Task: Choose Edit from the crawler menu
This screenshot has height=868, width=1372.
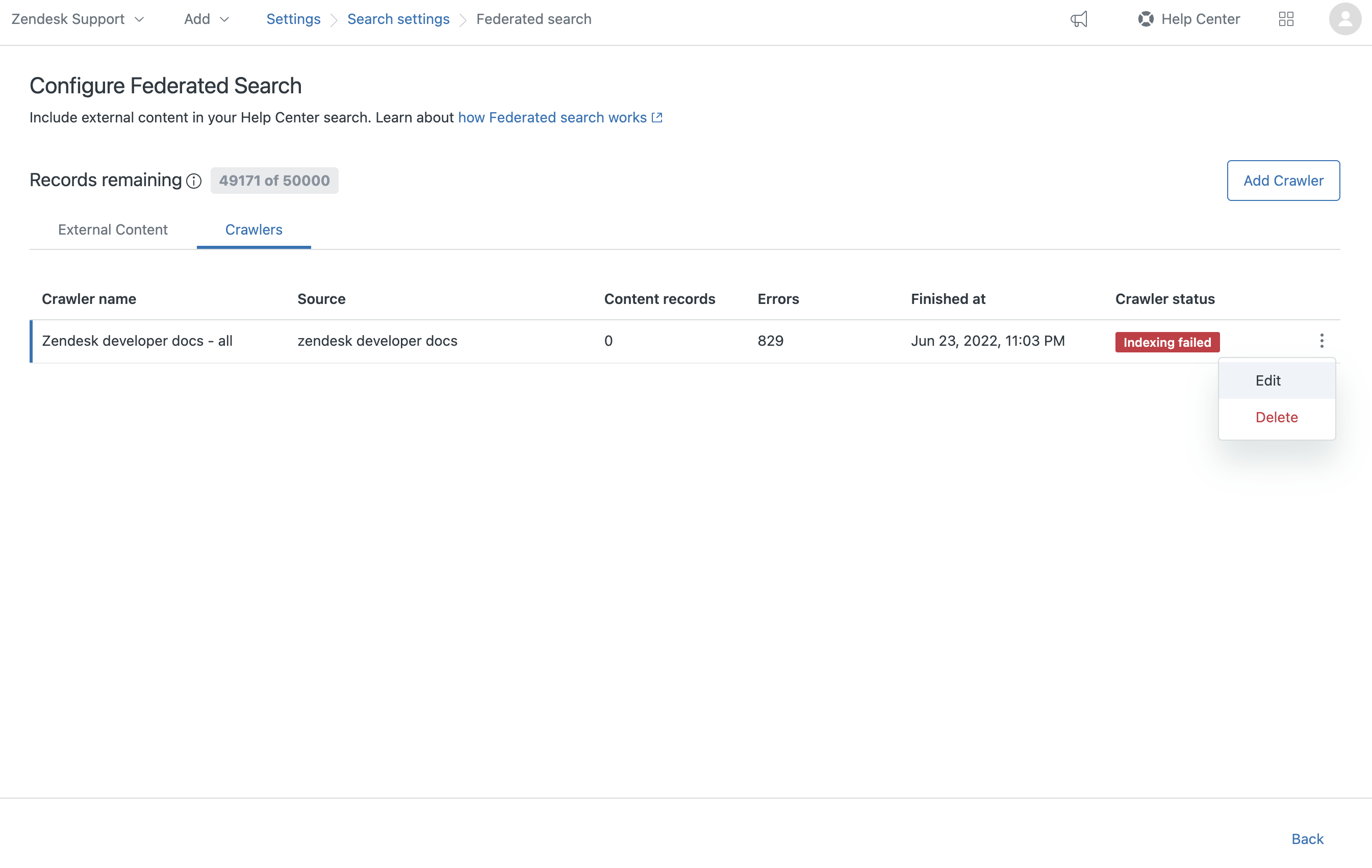Action: point(1268,380)
